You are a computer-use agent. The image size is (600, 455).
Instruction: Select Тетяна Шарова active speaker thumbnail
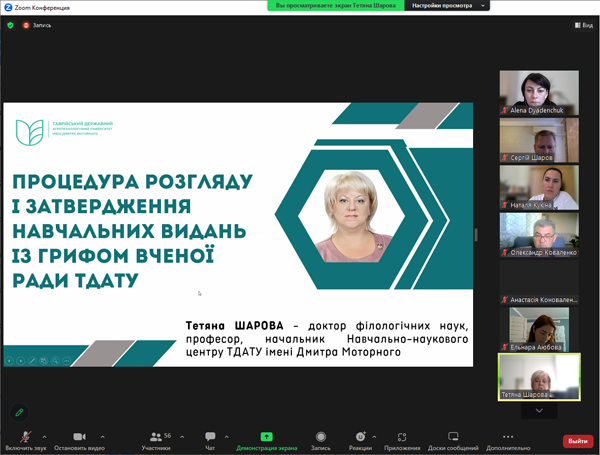pyautogui.click(x=539, y=377)
